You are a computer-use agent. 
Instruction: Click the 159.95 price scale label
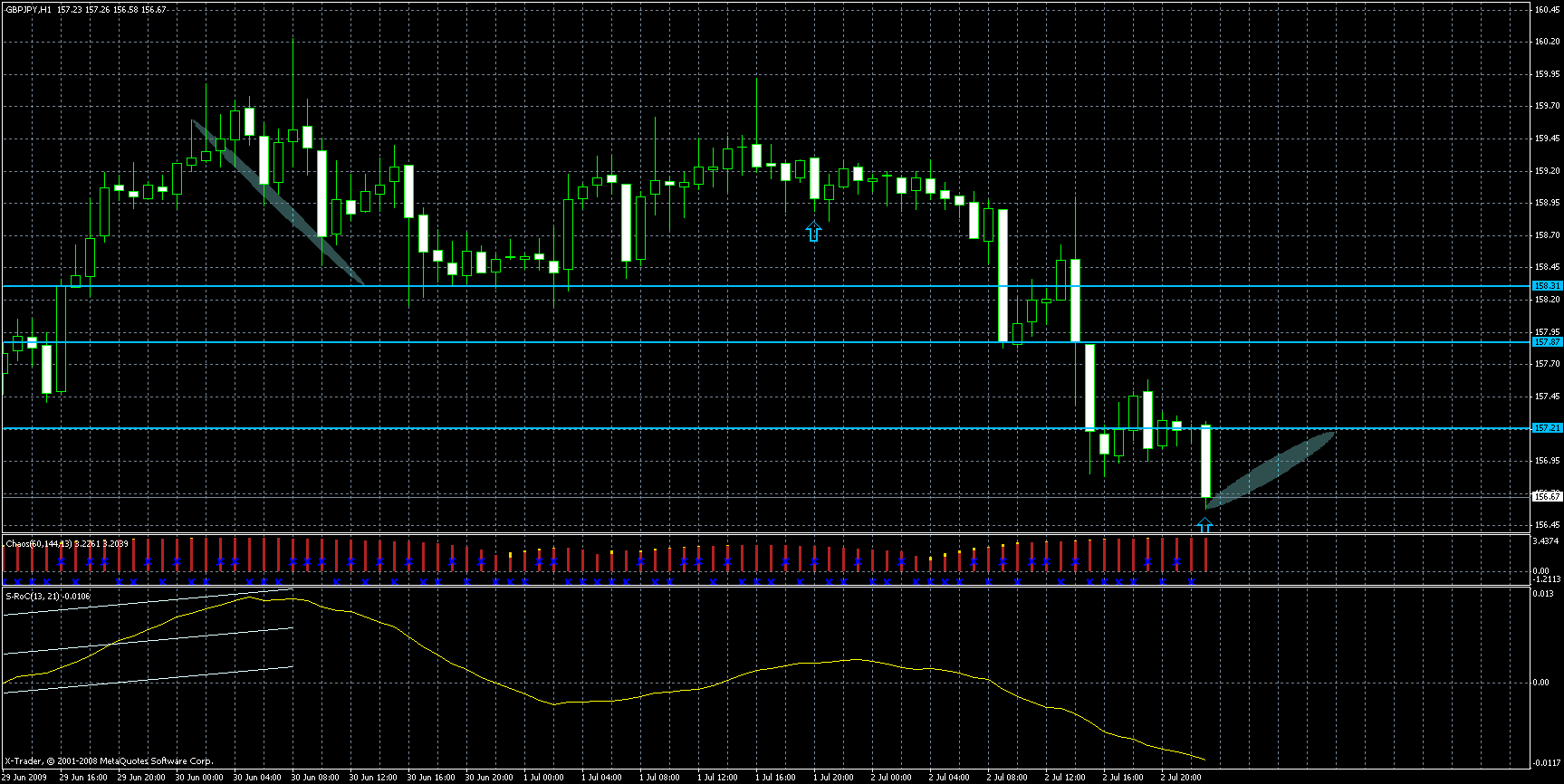coord(1547,74)
